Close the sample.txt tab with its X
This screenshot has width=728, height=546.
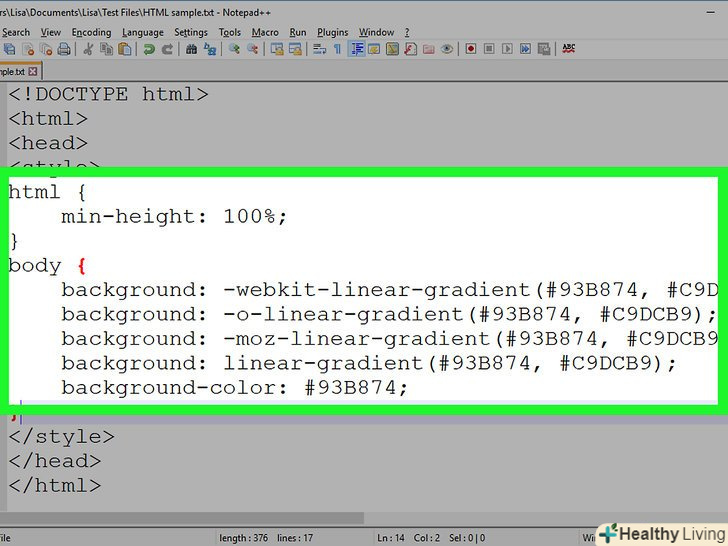point(32,72)
